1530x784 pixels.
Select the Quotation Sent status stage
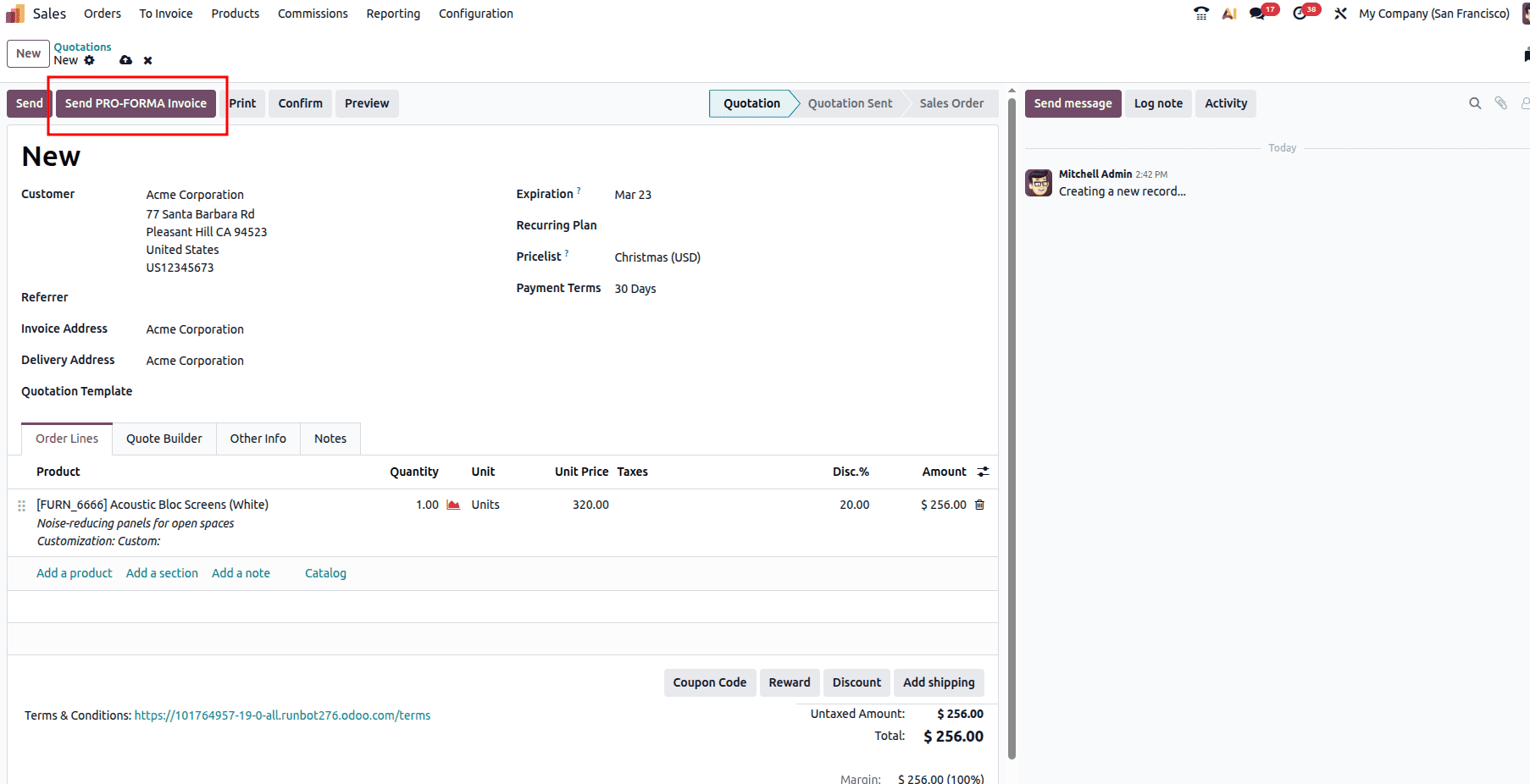coord(850,103)
